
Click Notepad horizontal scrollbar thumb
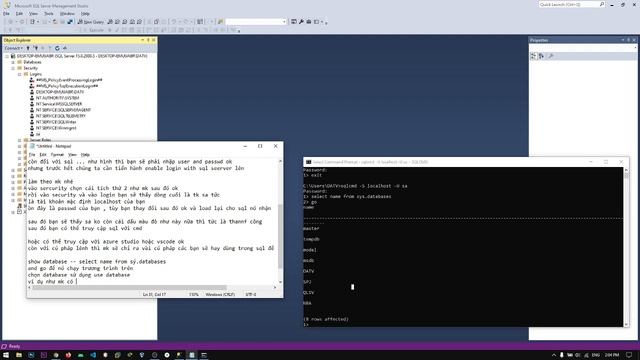click(129, 288)
